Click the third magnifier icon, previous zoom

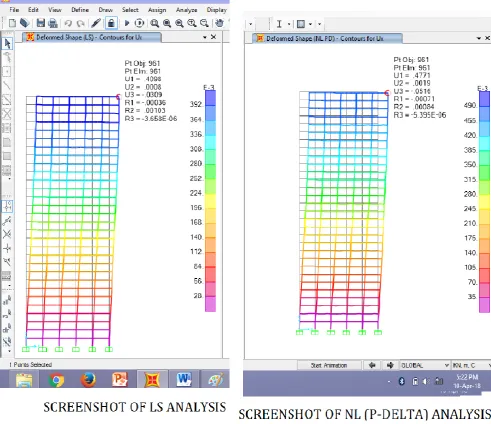(179, 23)
